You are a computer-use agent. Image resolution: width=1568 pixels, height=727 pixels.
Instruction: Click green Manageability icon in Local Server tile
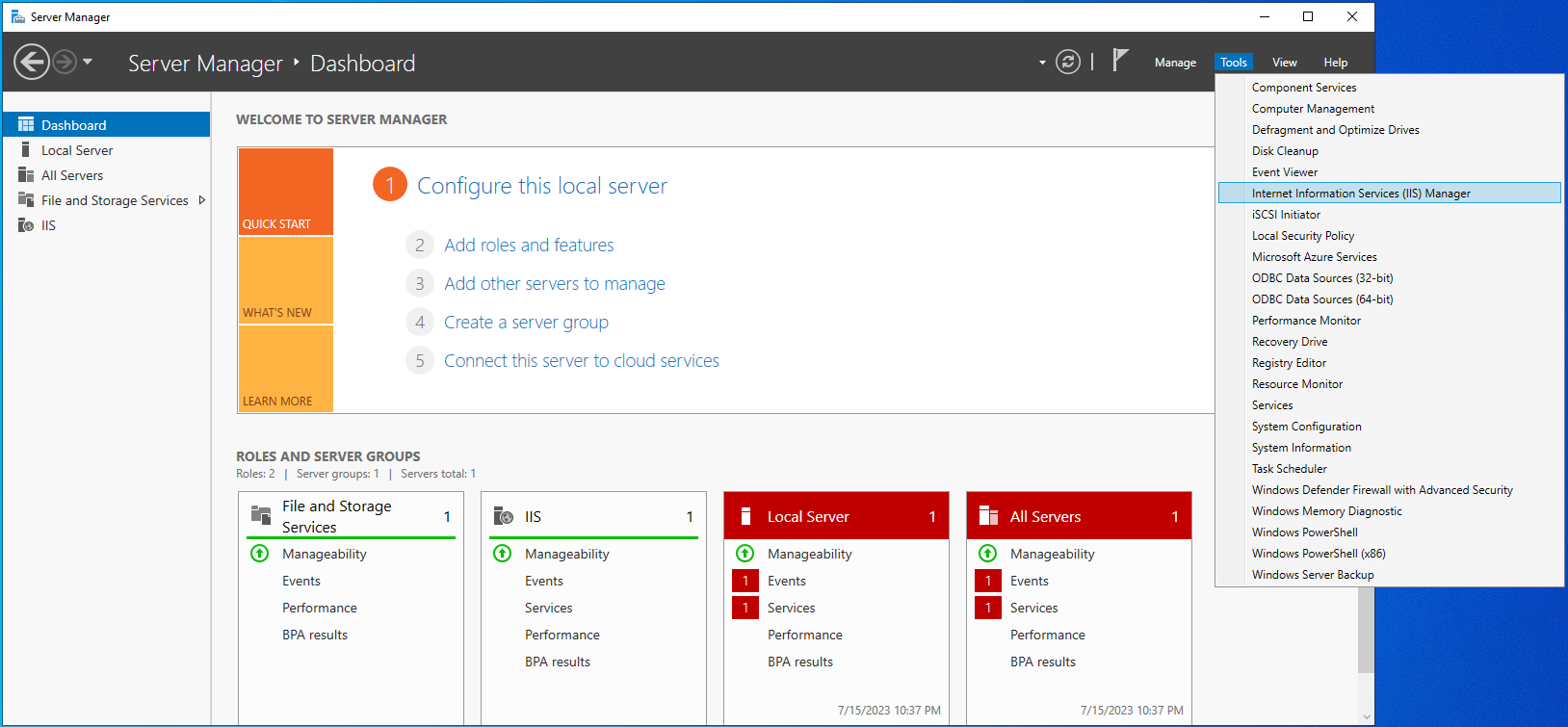(x=745, y=554)
